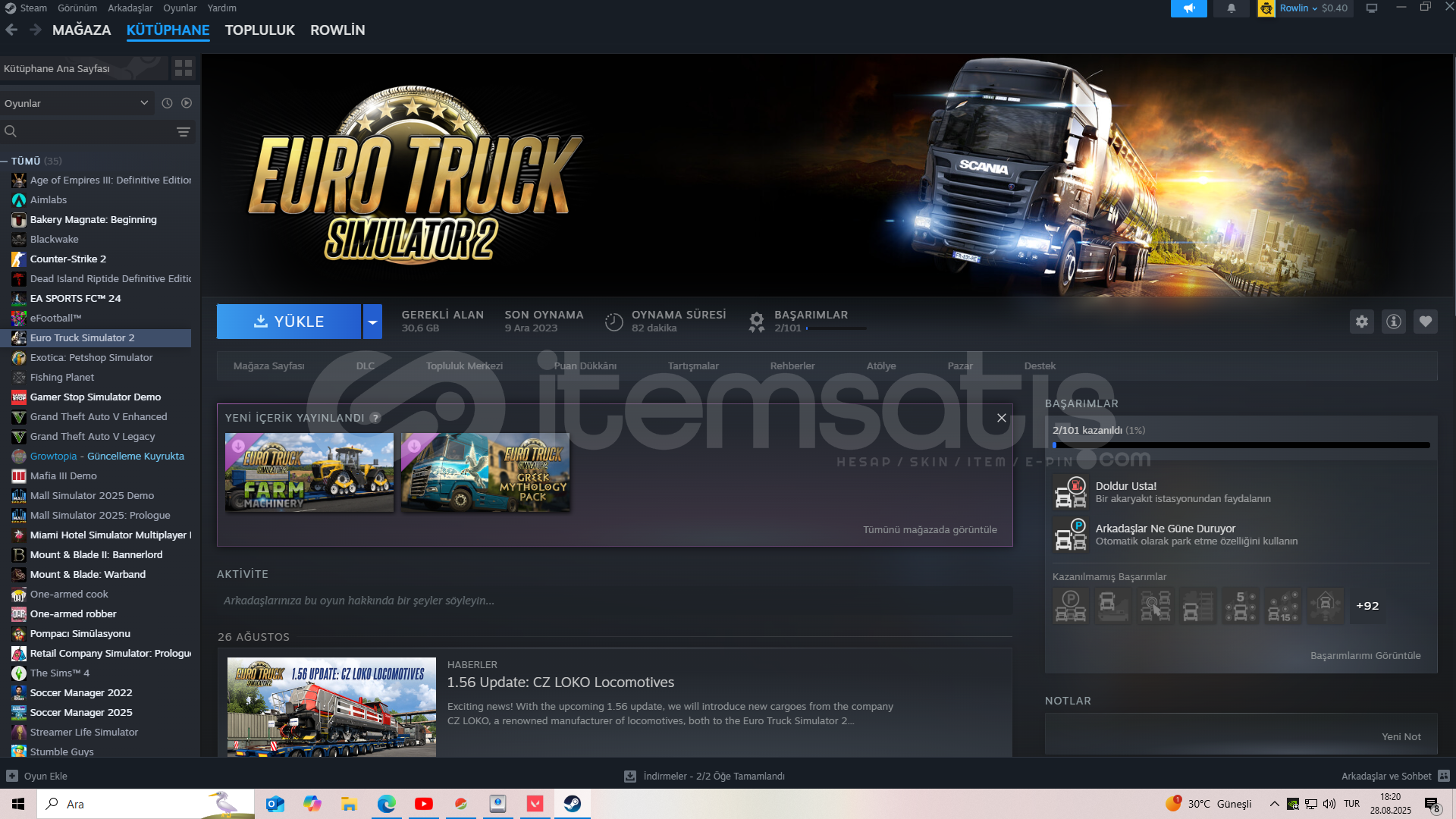1456x819 pixels.
Task: Switch library to grid collections view
Action: click(x=184, y=68)
